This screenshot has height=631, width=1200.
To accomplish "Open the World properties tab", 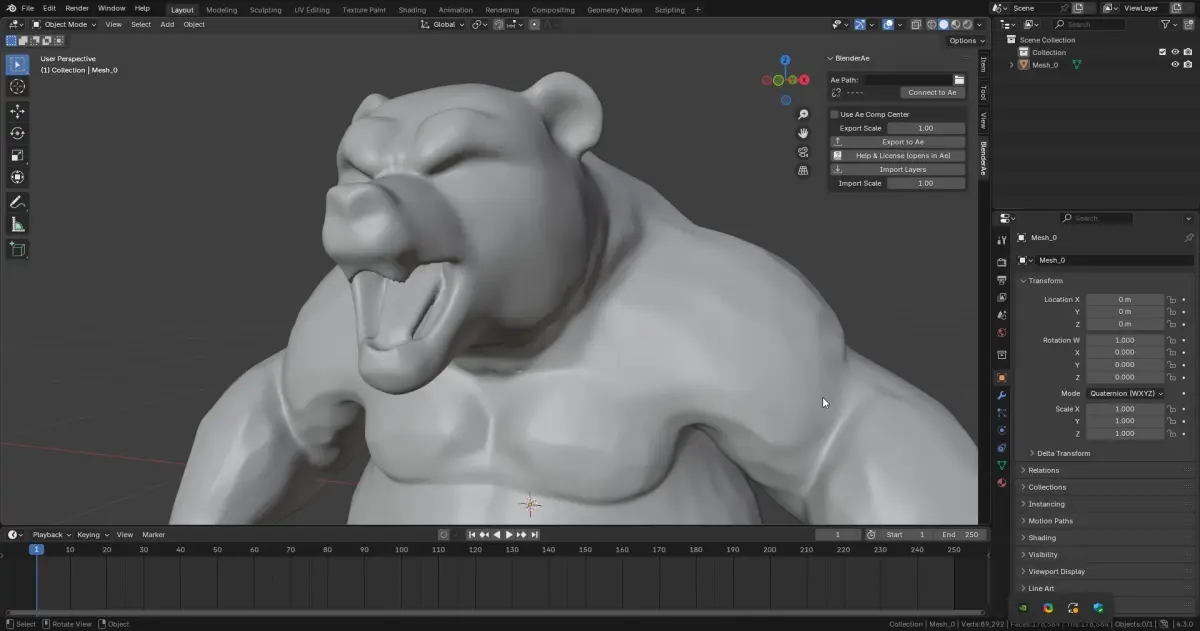I will pos(1001,332).
